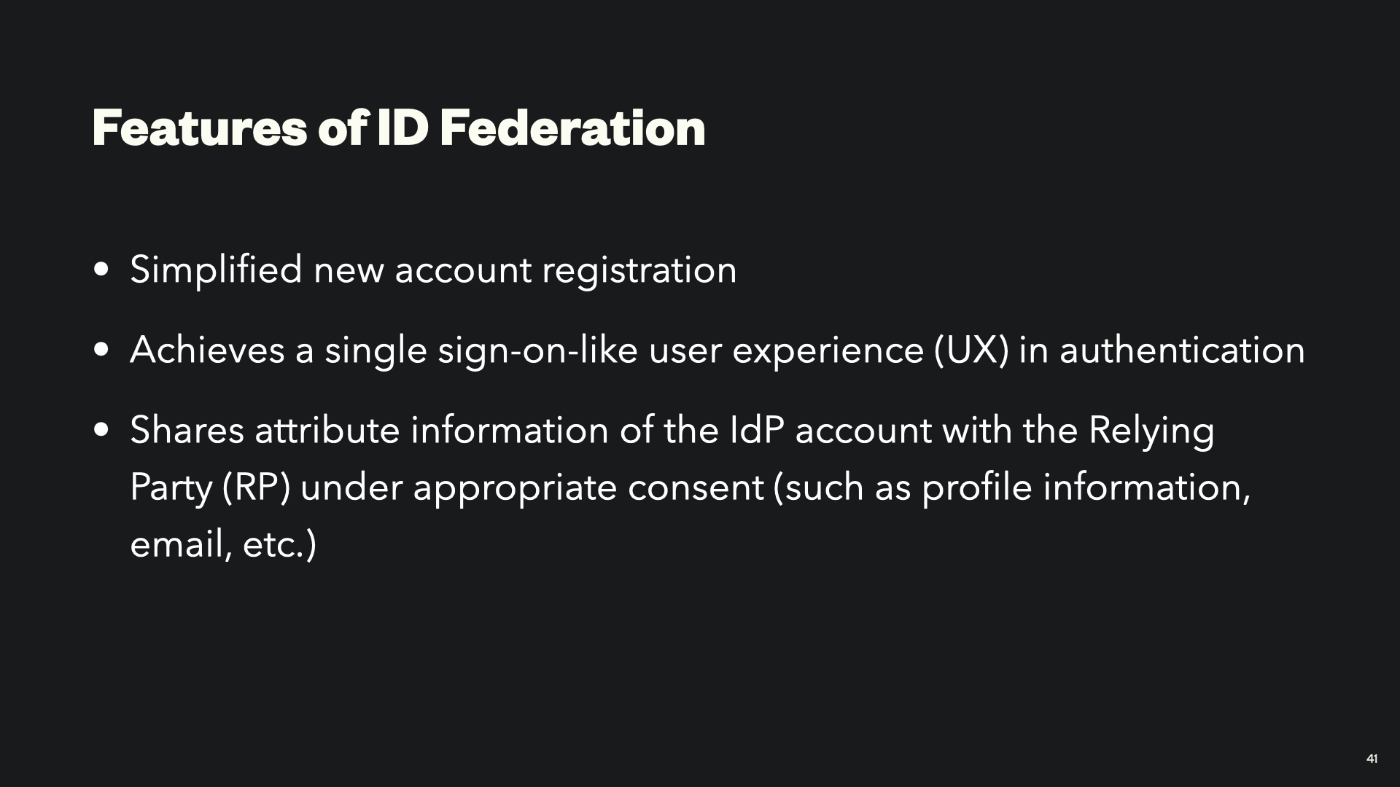Click the "Features of ID Federation" slide title

398,128
